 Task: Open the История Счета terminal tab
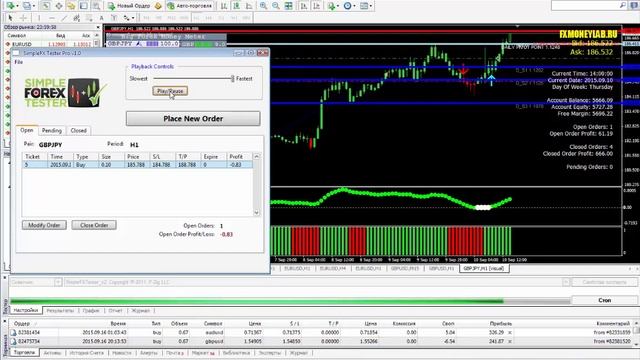[86, 353]
